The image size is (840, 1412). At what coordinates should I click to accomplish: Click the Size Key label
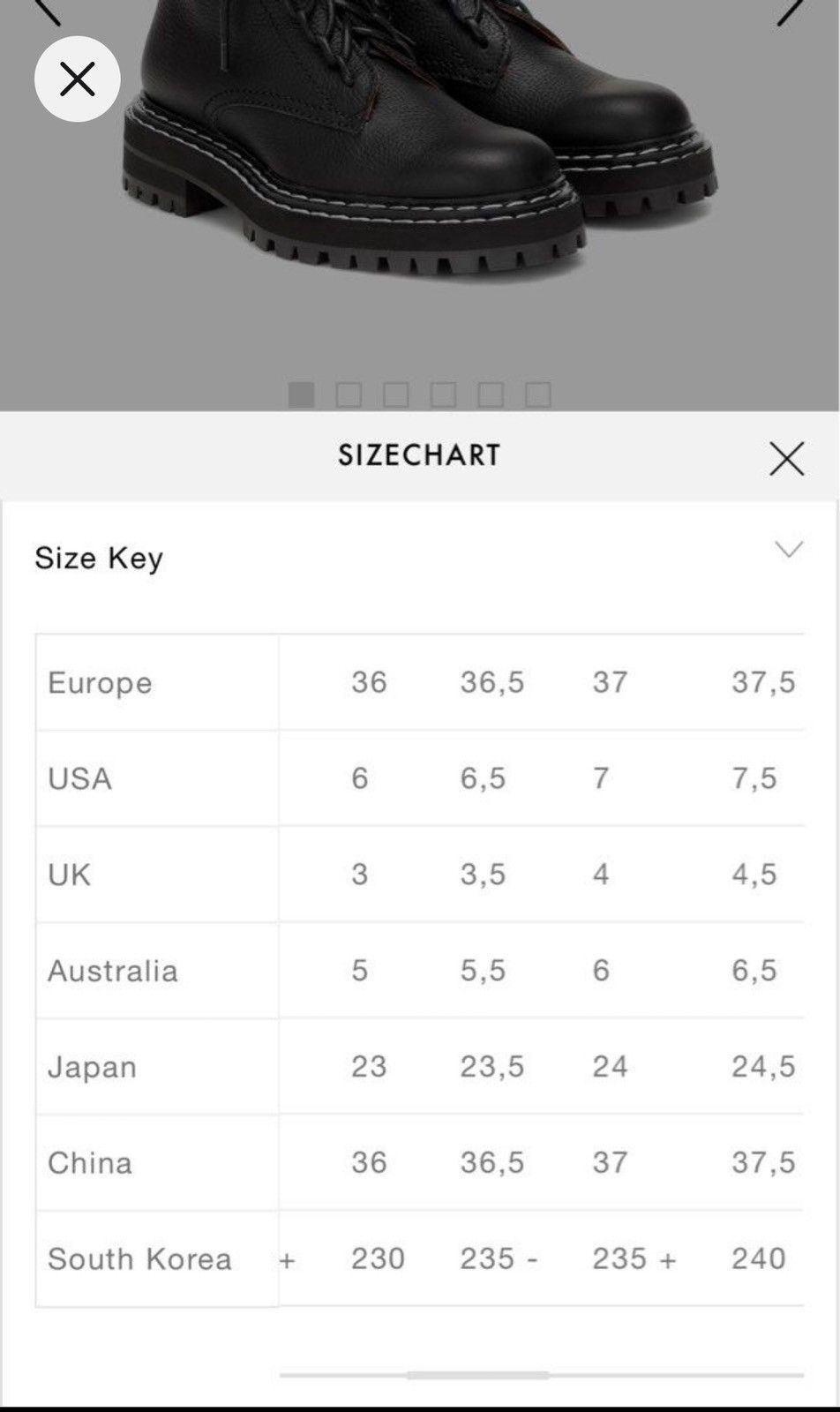click(x=99, y=558)
